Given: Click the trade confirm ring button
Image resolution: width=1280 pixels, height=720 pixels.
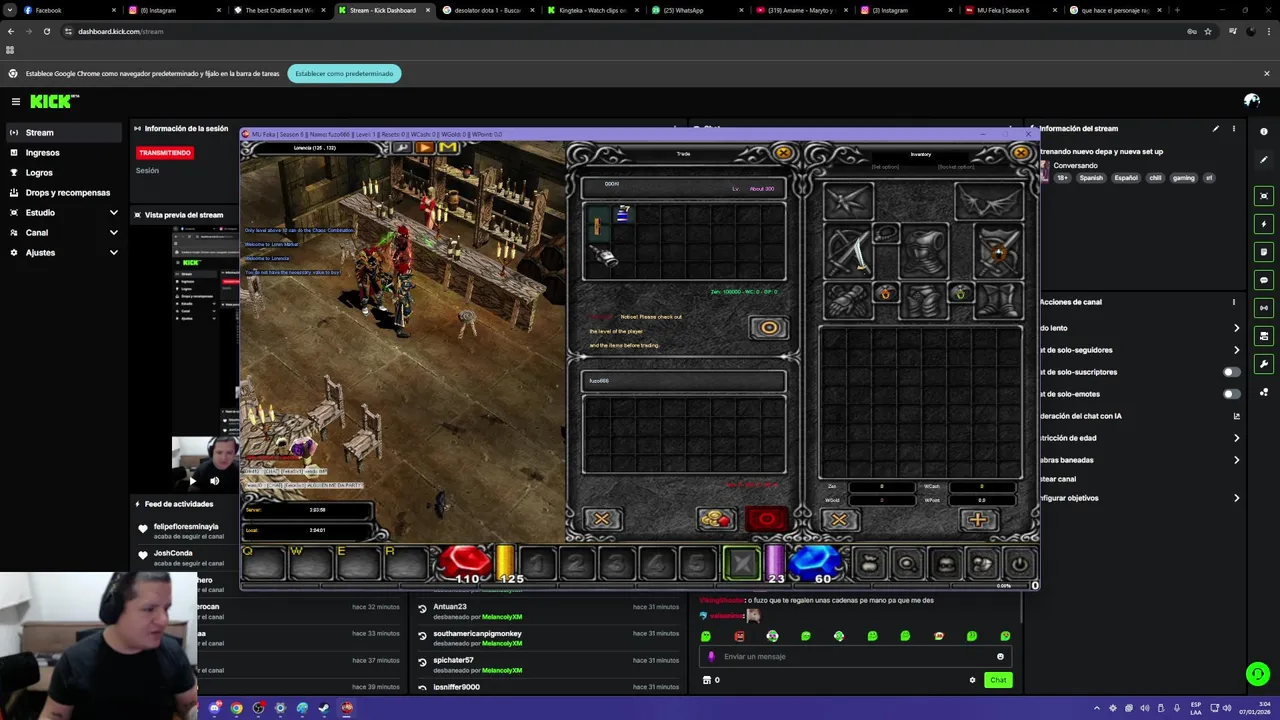Looking at the screenshot, I should coord(769,328).
